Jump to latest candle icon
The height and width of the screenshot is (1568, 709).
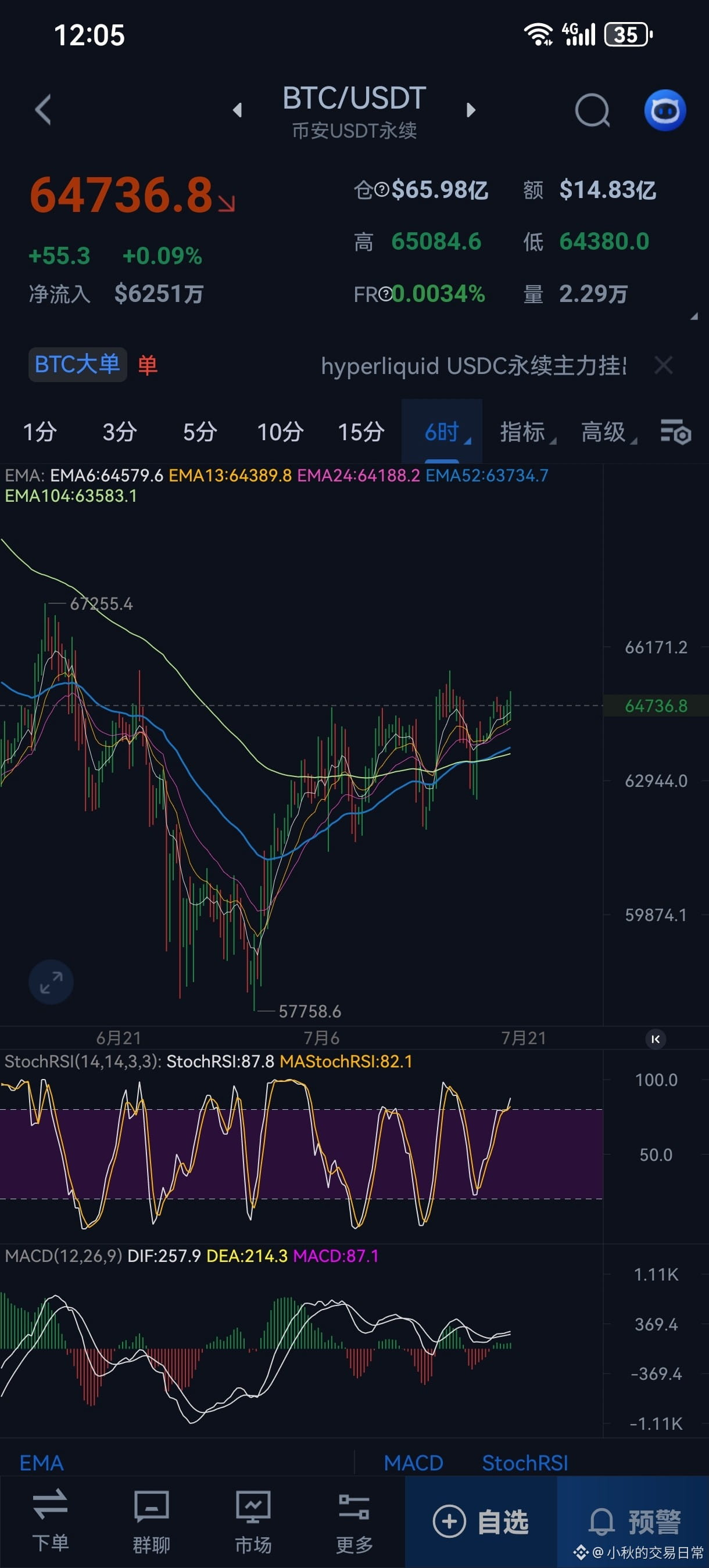656,1039
